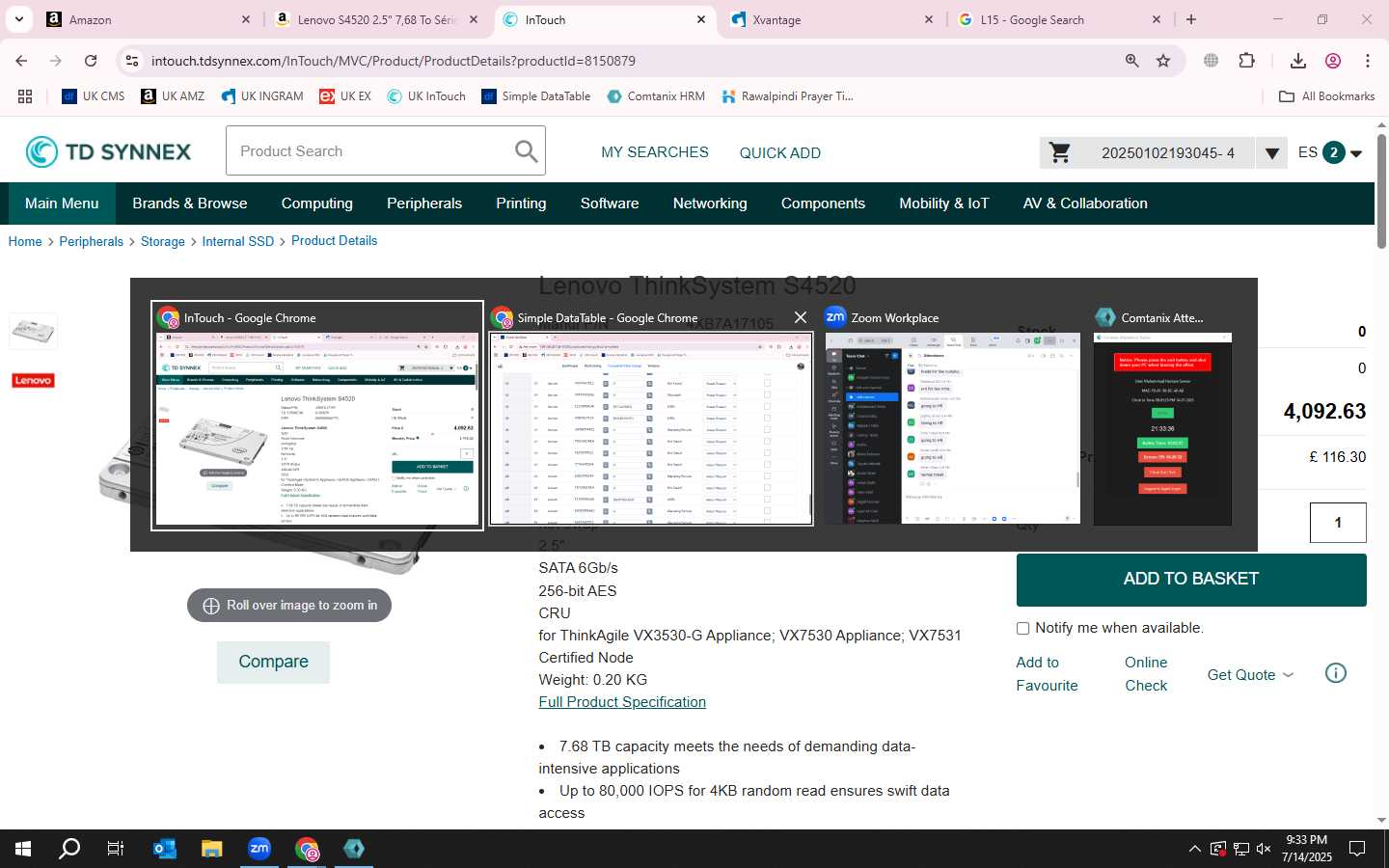Open the notifications center icon
1389x868 pixels.
pyautogui.click(x=1357, y=849)
